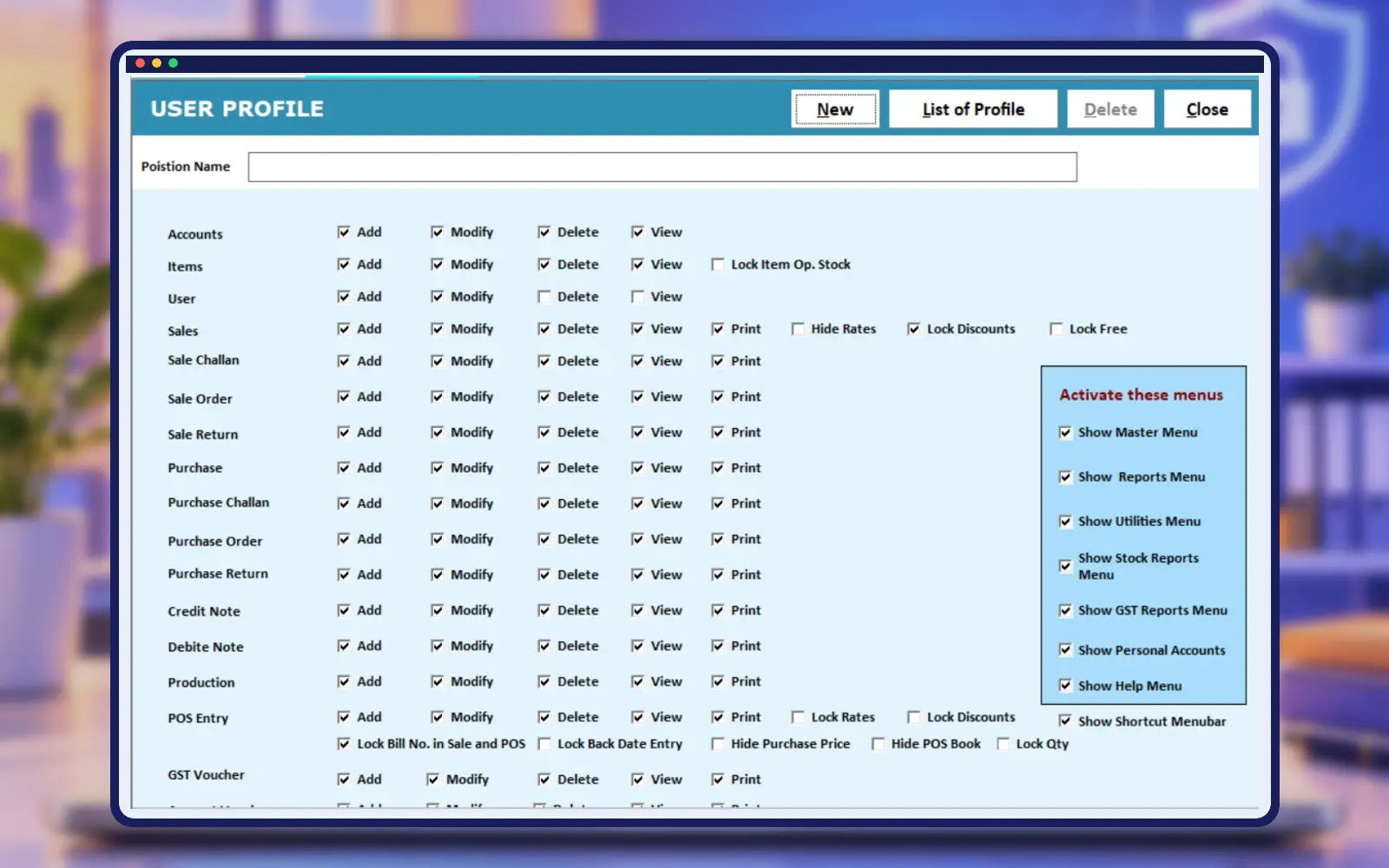Image resolution: width=1389 pixels, height=868 pixels.
Task: Toggle Show GST Reports Menu checkbox
Action: pos(1065,611)
